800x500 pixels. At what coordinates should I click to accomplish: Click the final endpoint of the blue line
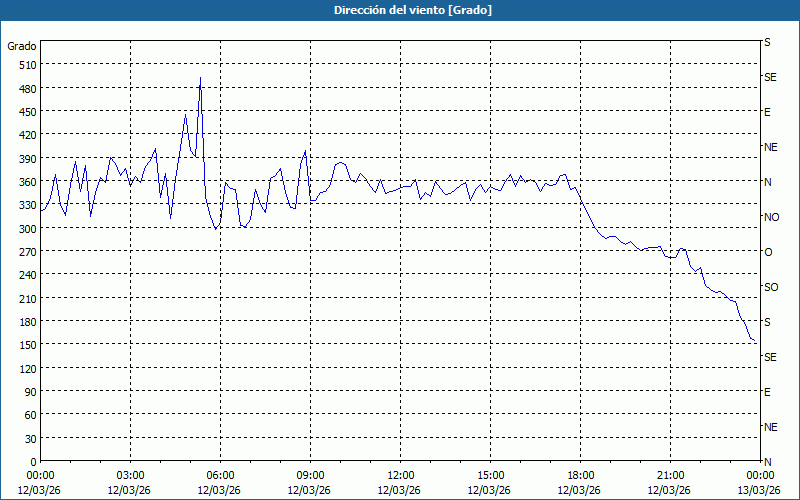(x=755, y=342)
